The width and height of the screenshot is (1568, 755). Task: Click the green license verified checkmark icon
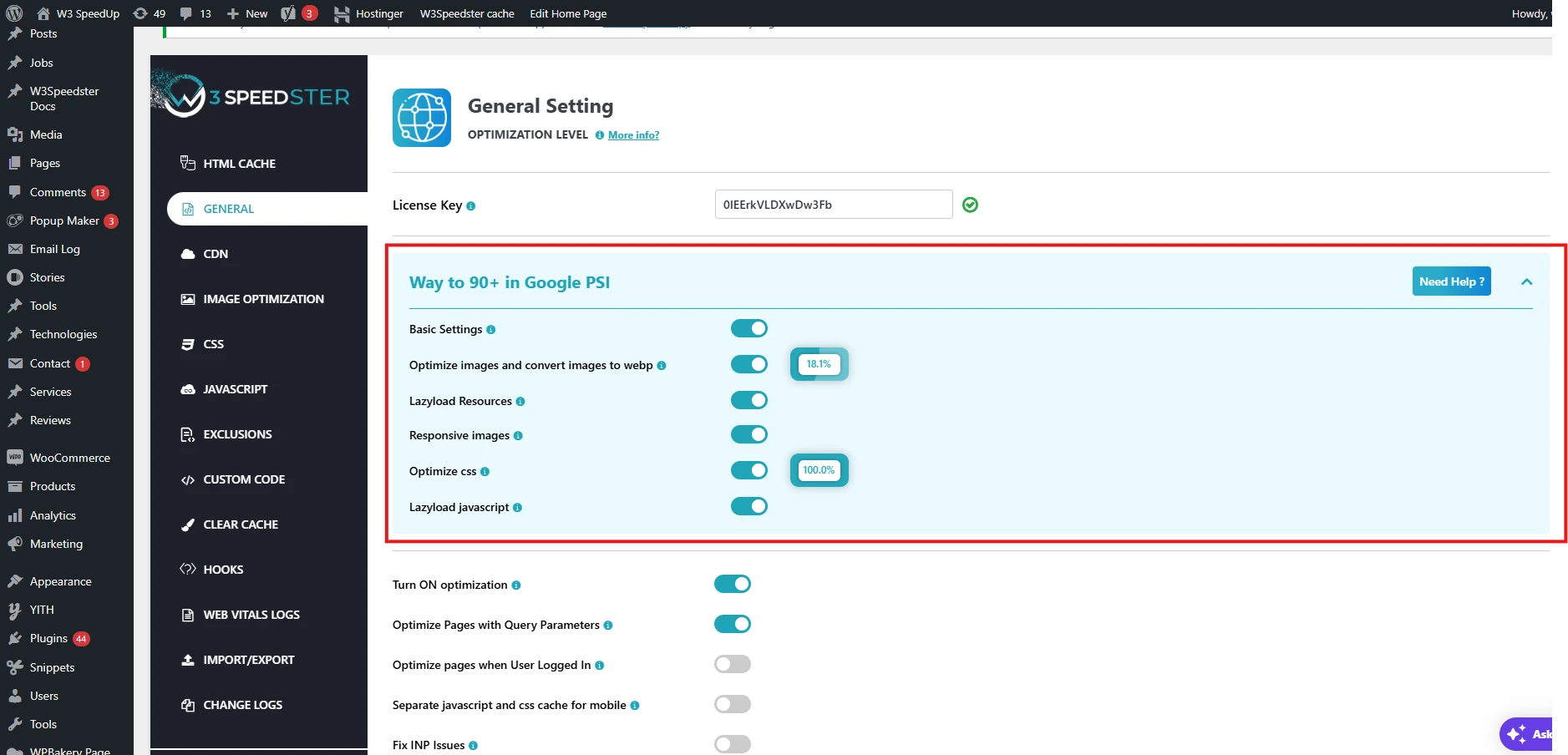[x=970, y=205]
